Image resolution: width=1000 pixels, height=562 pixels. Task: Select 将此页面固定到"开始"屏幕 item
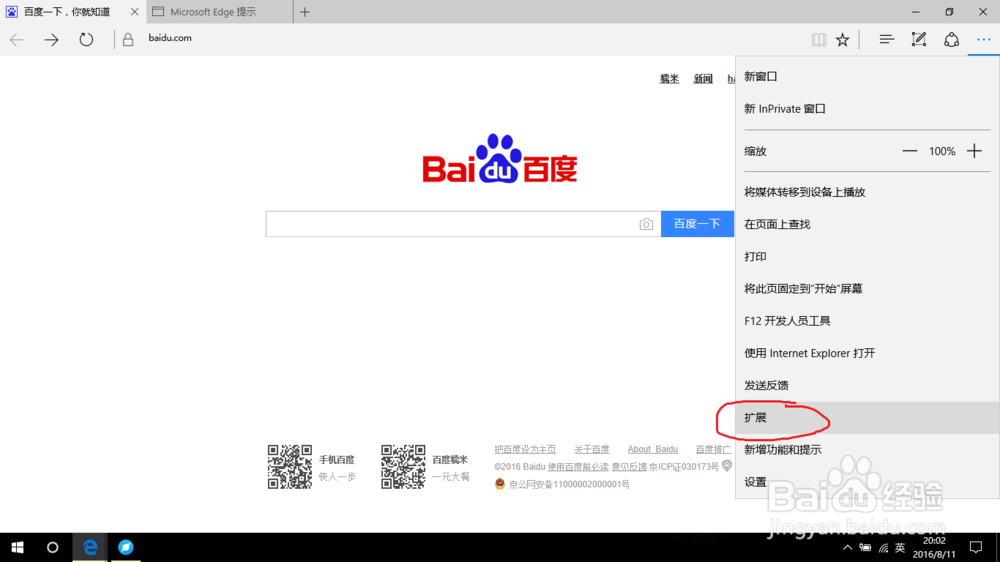pos(867,289)
